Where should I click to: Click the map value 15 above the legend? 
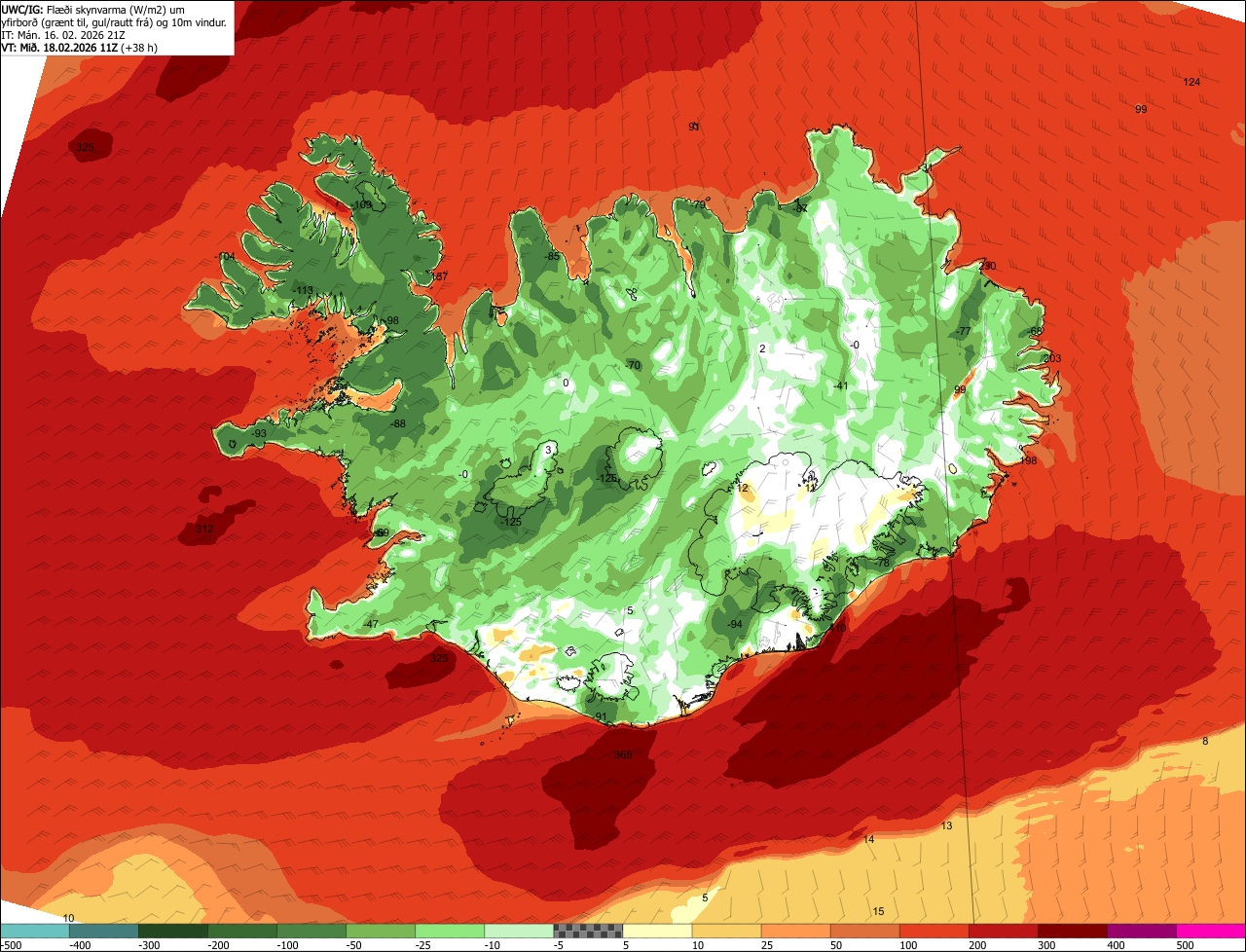click(x=878, y=911)
